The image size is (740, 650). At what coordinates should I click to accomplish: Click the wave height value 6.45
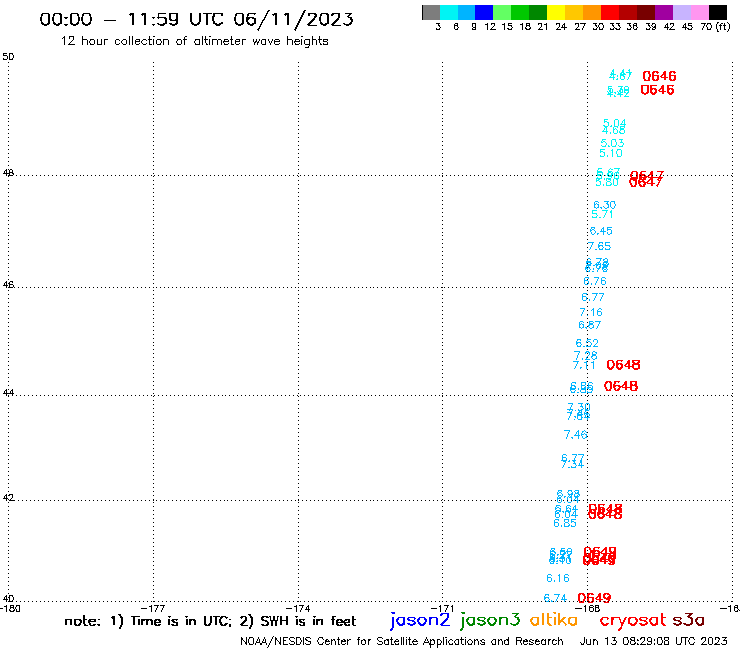601,231
